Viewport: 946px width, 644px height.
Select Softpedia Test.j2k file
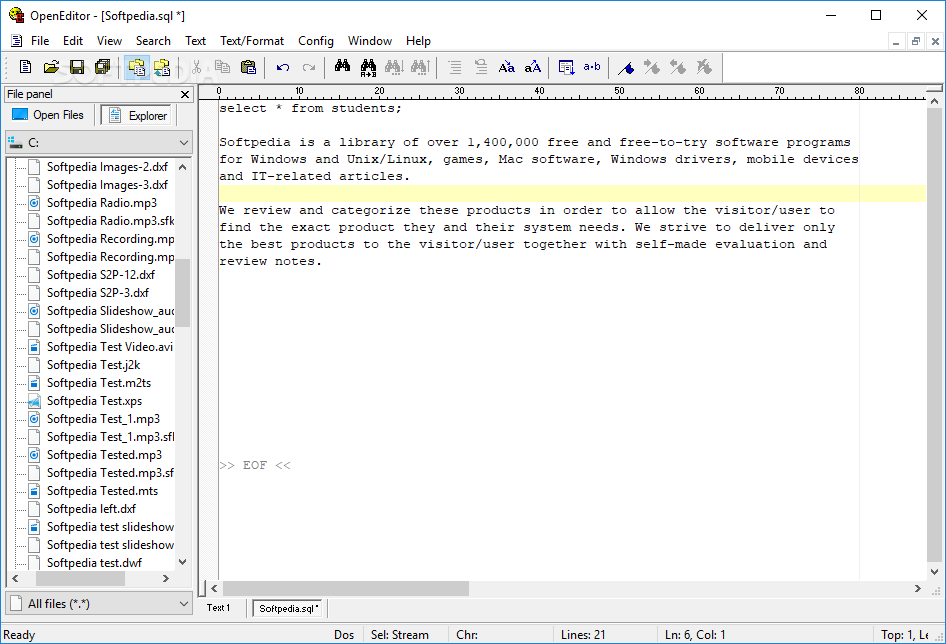pyautogui.click(x=93, y=365)
